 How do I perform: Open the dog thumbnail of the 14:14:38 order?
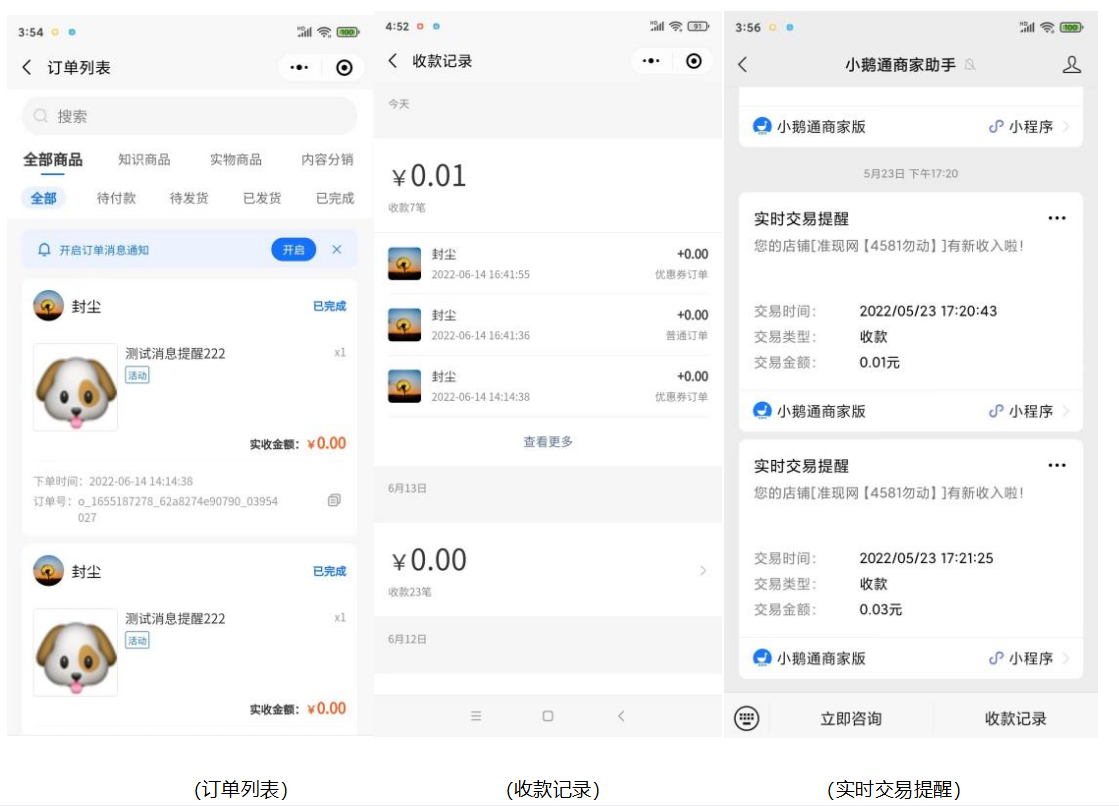(x=76, y=387)
